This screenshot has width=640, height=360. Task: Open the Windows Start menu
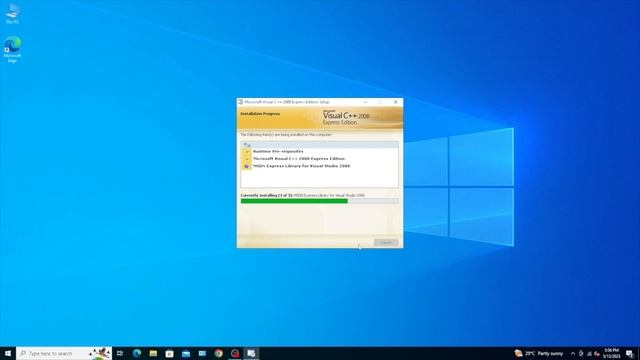[8, 353]
